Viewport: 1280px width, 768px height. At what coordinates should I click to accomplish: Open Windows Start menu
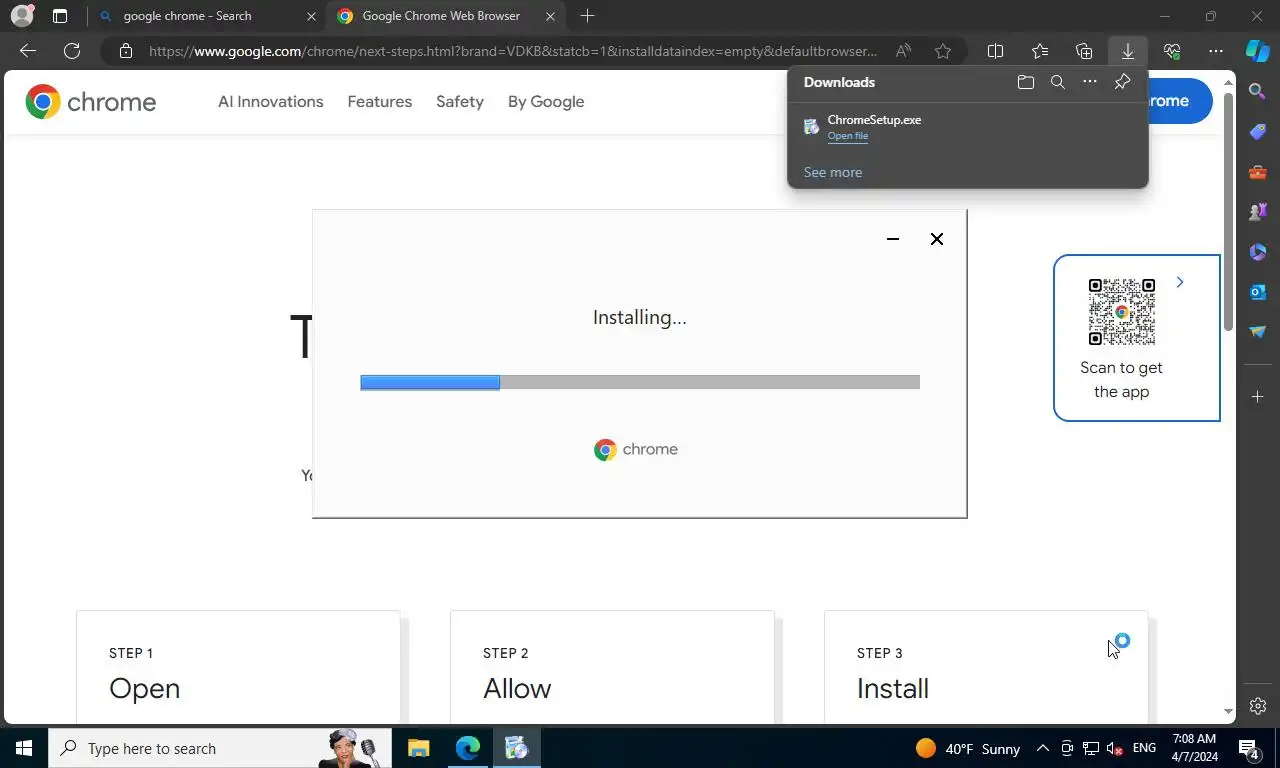[24, 748]
